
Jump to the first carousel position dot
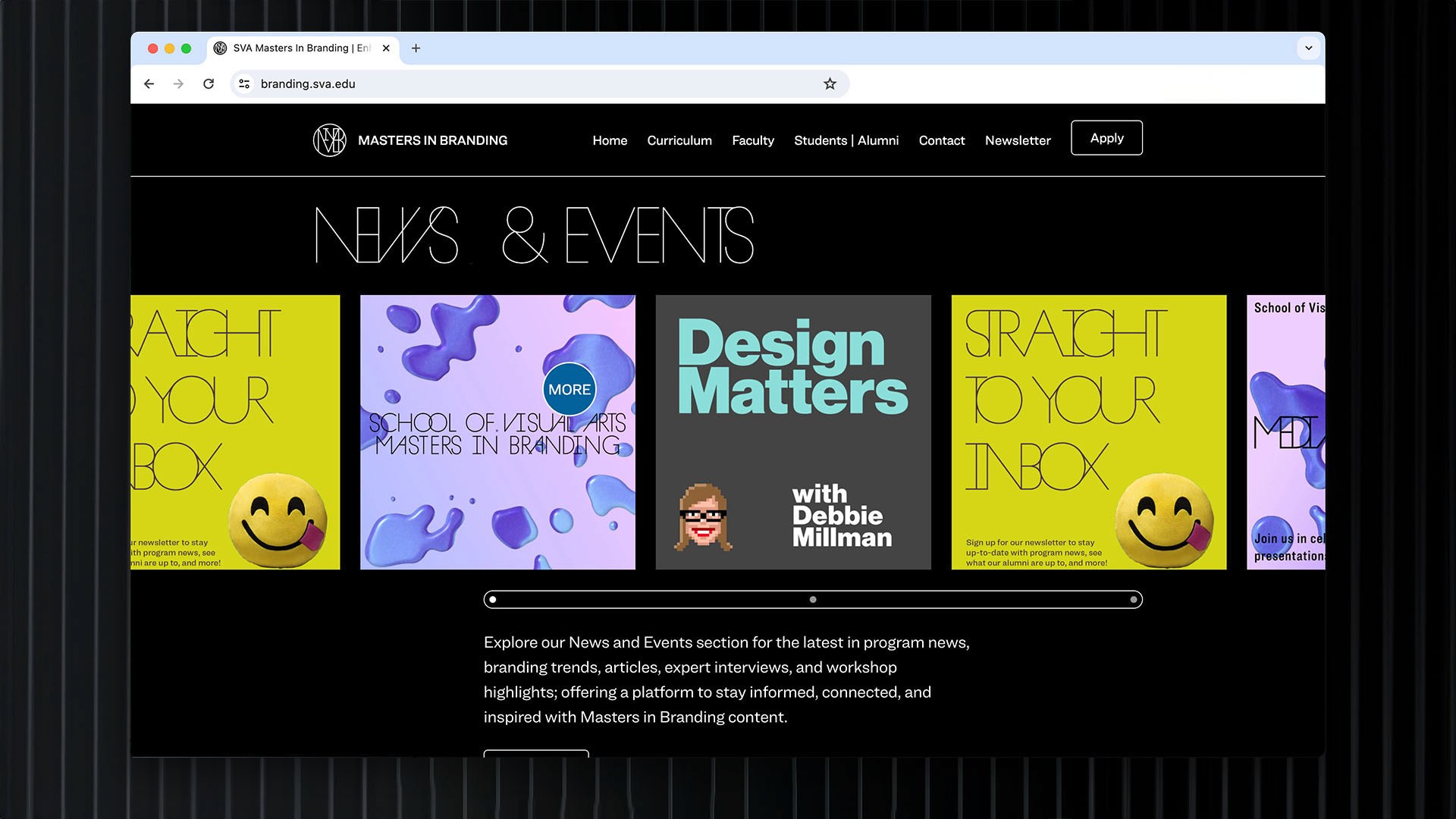(493, 600)
